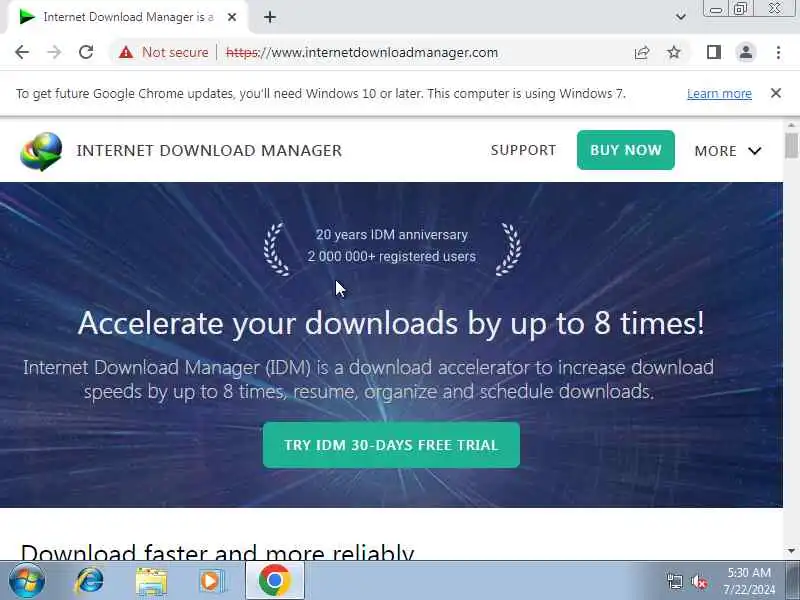Click the BUY NOW button

tap(626, 150)
